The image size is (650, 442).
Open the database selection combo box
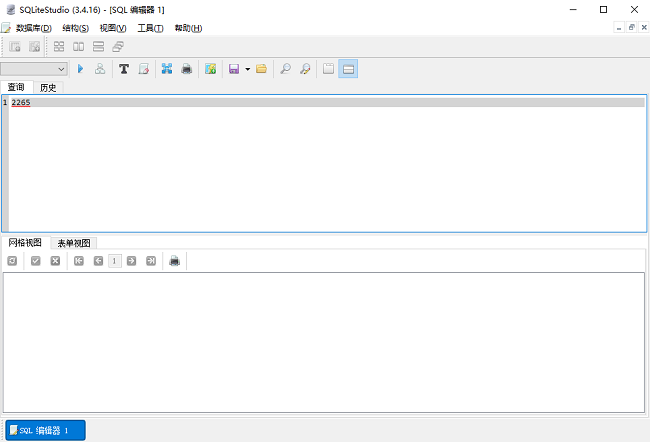point(35,69)
